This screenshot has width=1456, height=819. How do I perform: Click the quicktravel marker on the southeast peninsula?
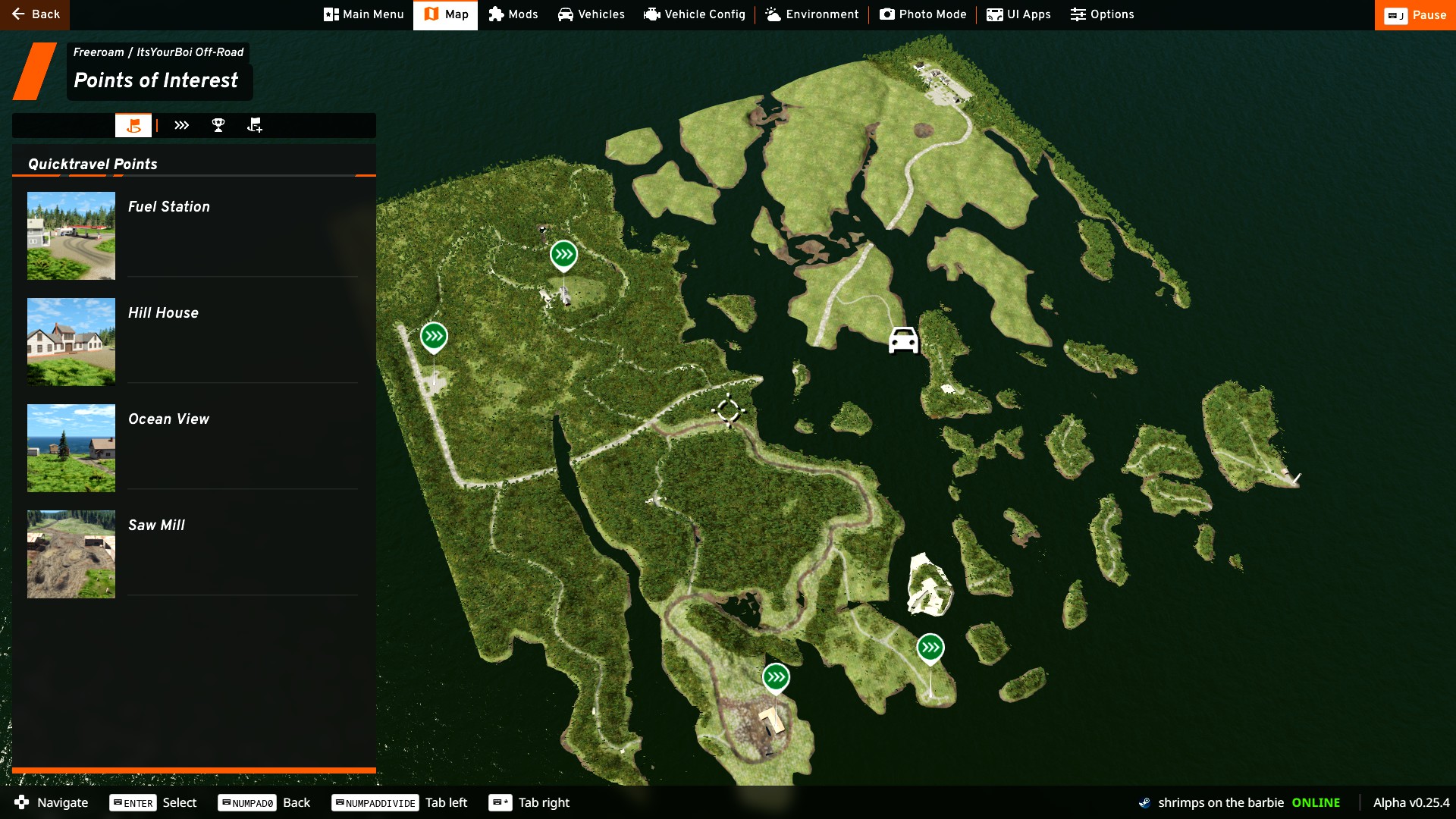coord(930,648)
